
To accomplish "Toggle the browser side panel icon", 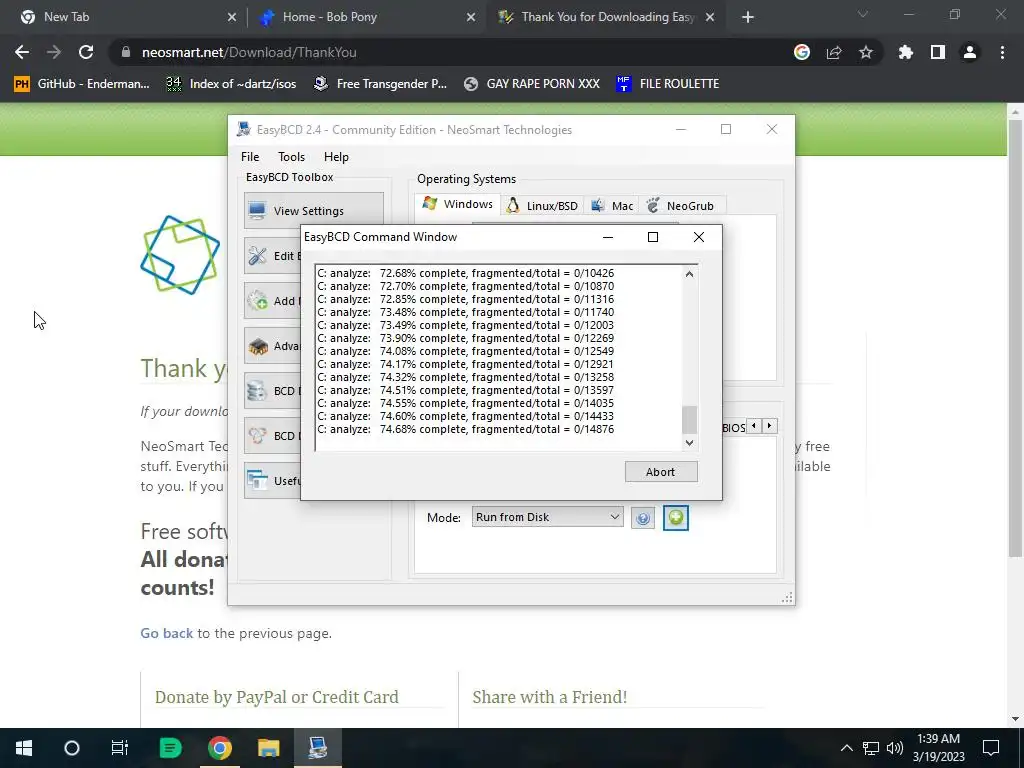I will tap(938, 52).
